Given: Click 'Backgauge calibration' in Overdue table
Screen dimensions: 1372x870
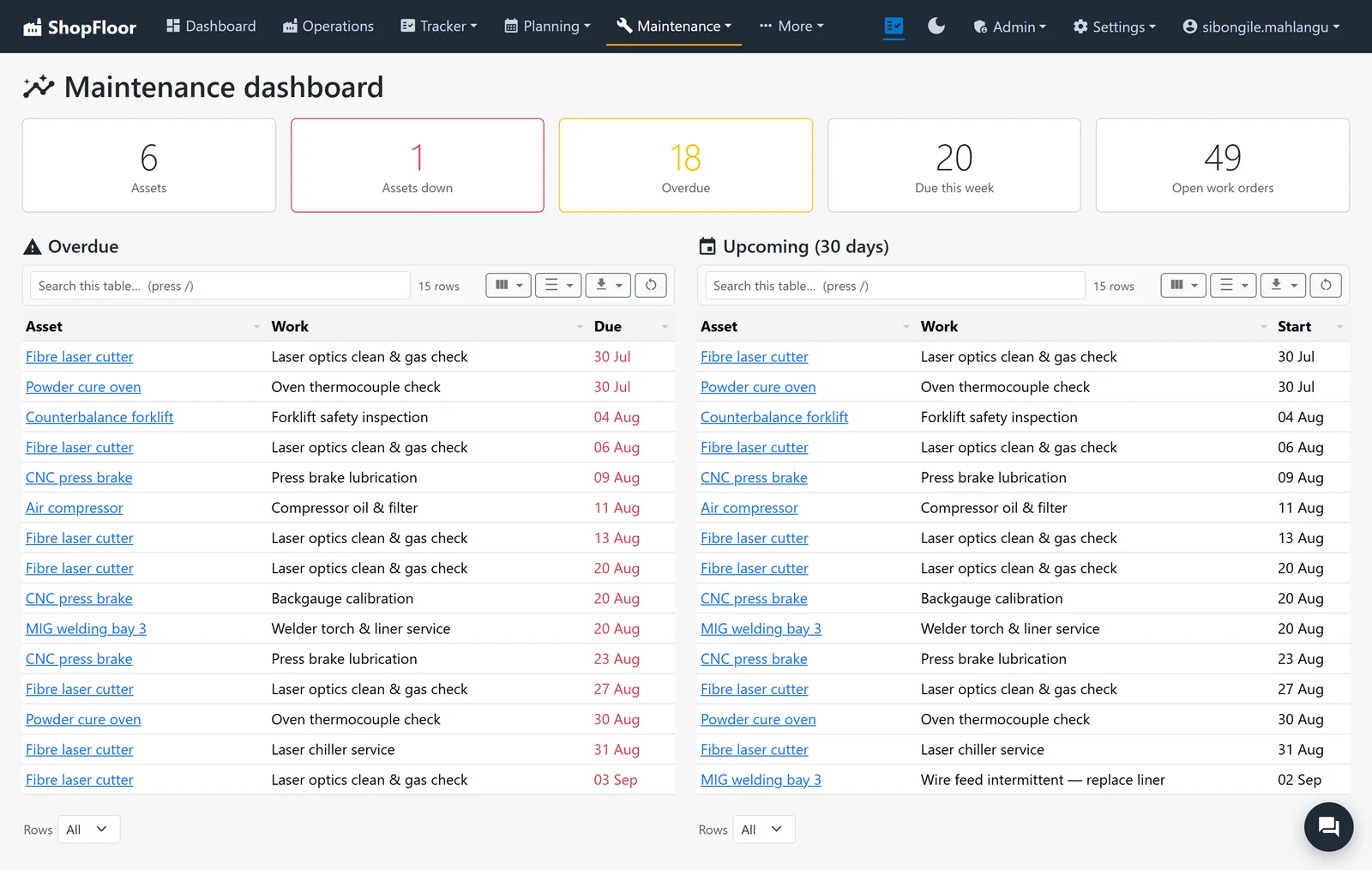Looking at the screenshot, I should [x=342, y=599].
